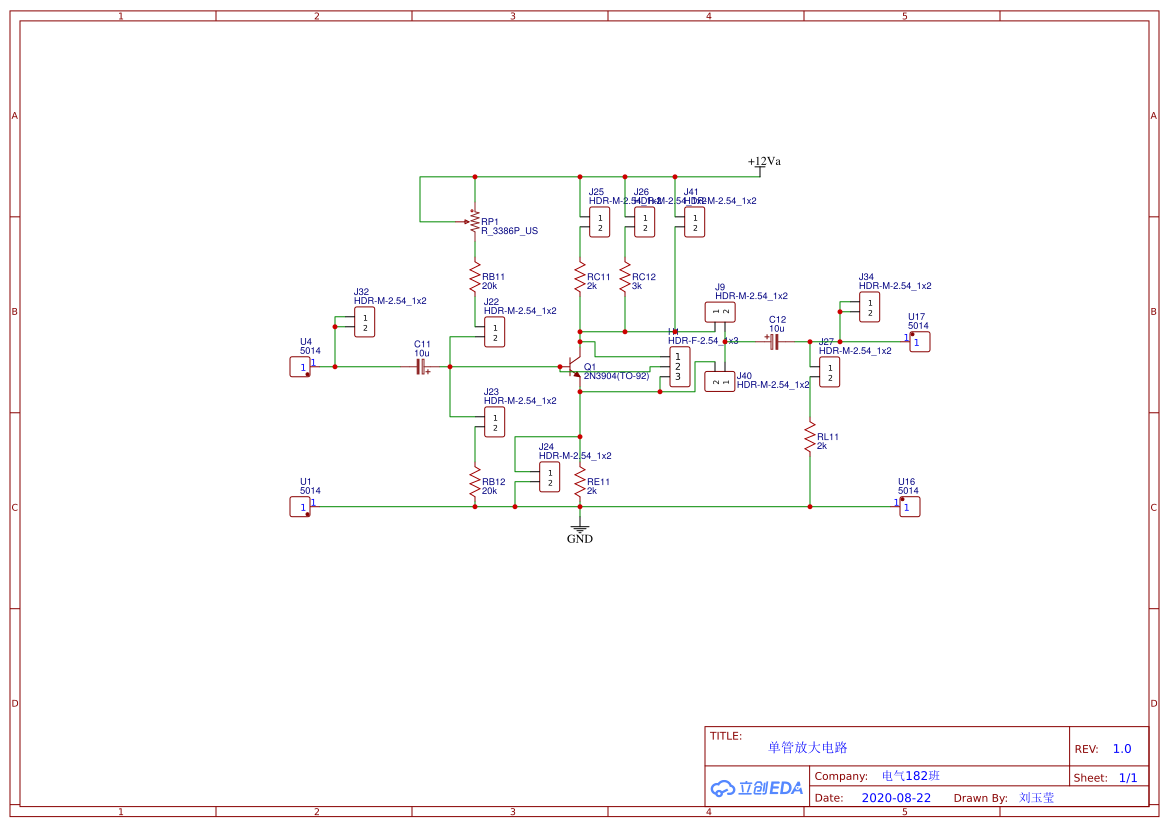Click the 'HDR-F-2.54_1x3' label text
The height and width of the screenshot is (827, 1169).
click(703, 341)
